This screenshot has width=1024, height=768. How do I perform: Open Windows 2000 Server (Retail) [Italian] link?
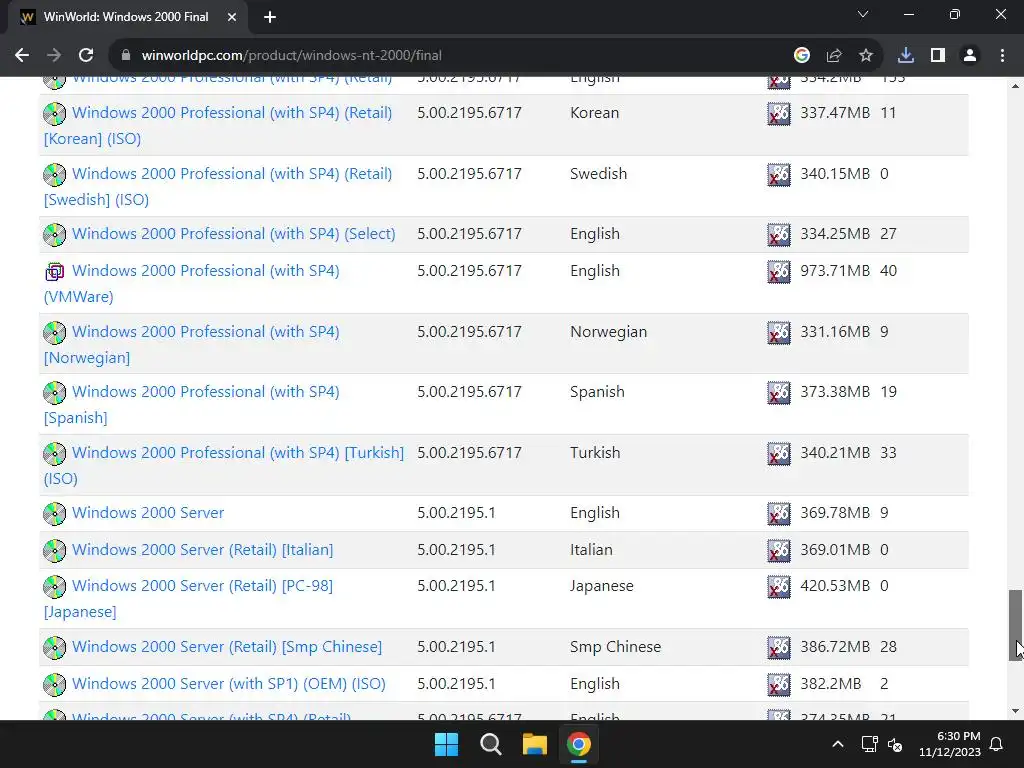tap(202, 550)
